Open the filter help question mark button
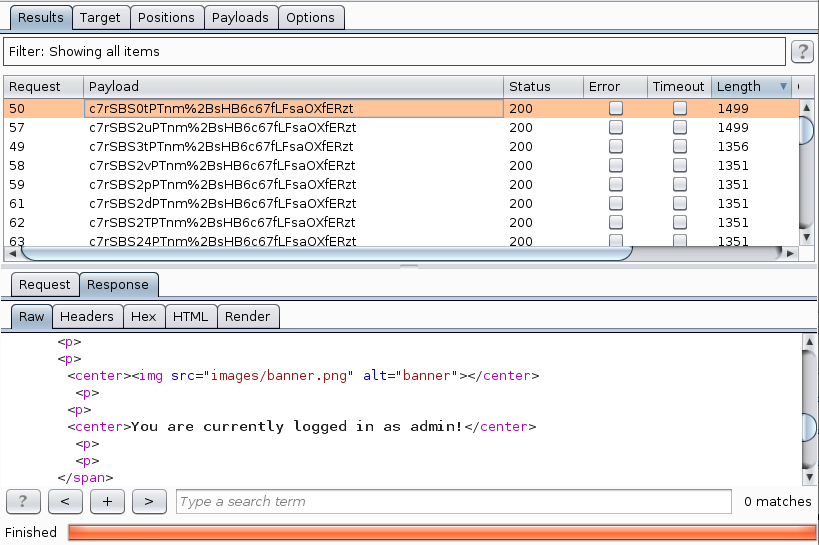This screenshot has height=545, width=819. 802,52
